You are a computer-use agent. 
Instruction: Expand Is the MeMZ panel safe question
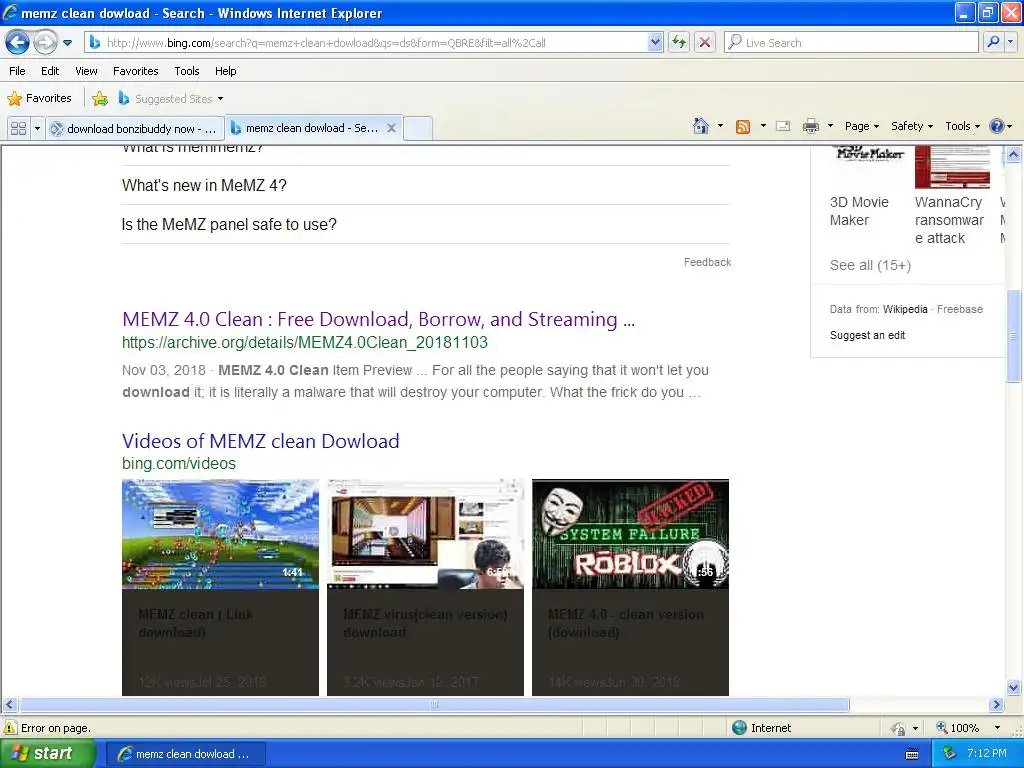pos(425,225)
